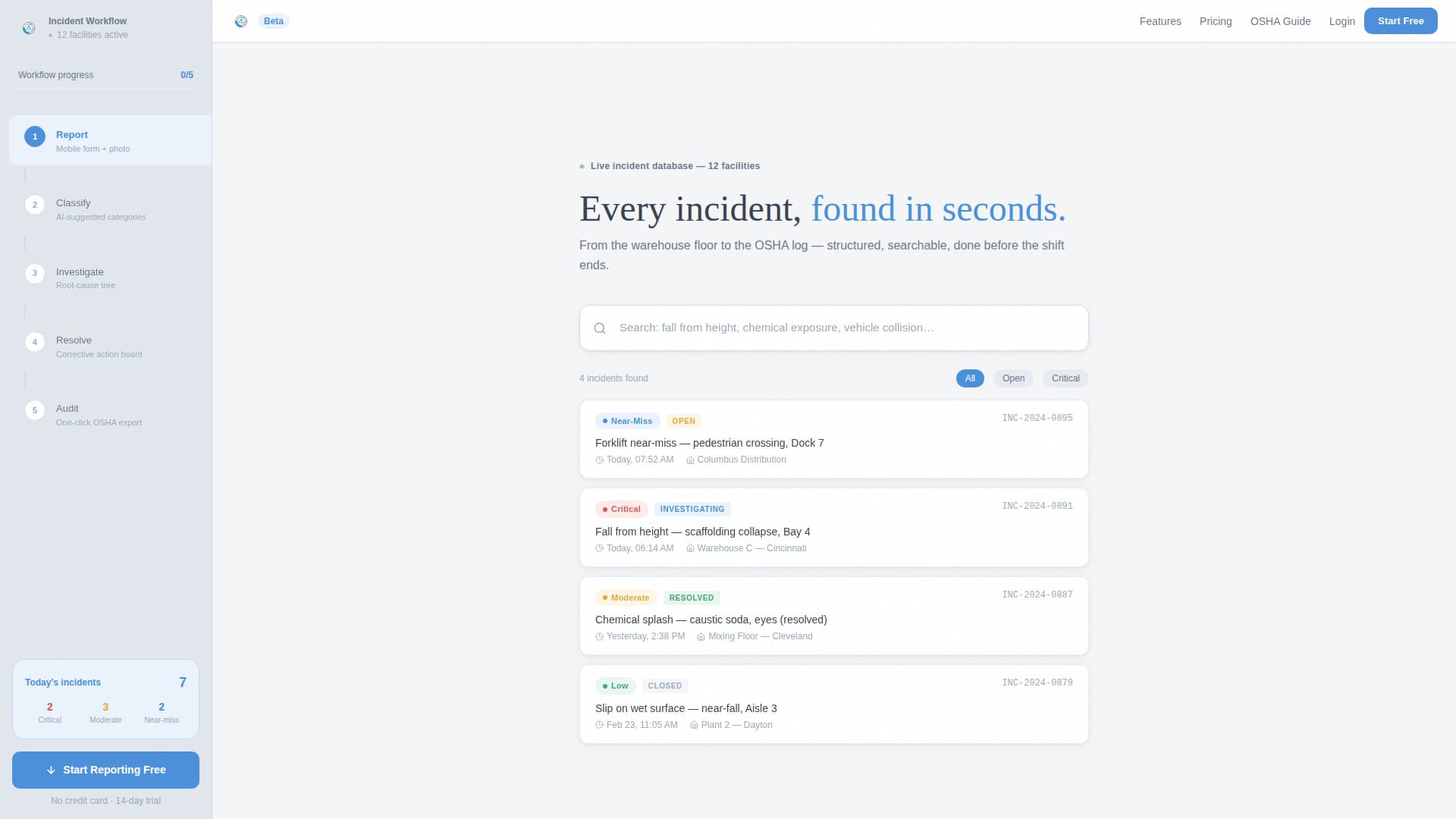
Task: Click the building icon beside Mixing Floor — Cleveland
Action: (701, 637)
